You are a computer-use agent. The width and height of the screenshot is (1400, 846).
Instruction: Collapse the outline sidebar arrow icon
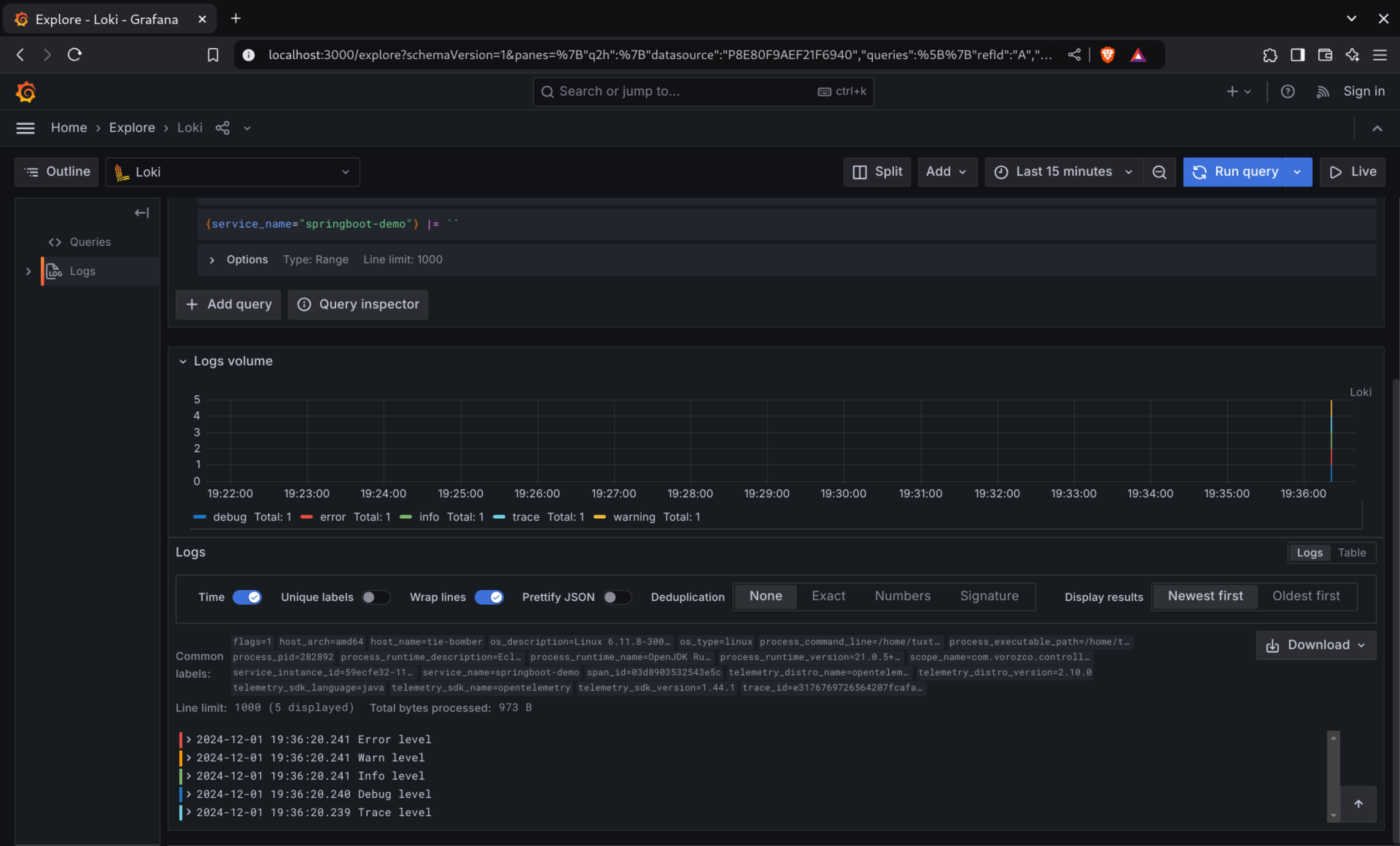click(x=141, y=213)
